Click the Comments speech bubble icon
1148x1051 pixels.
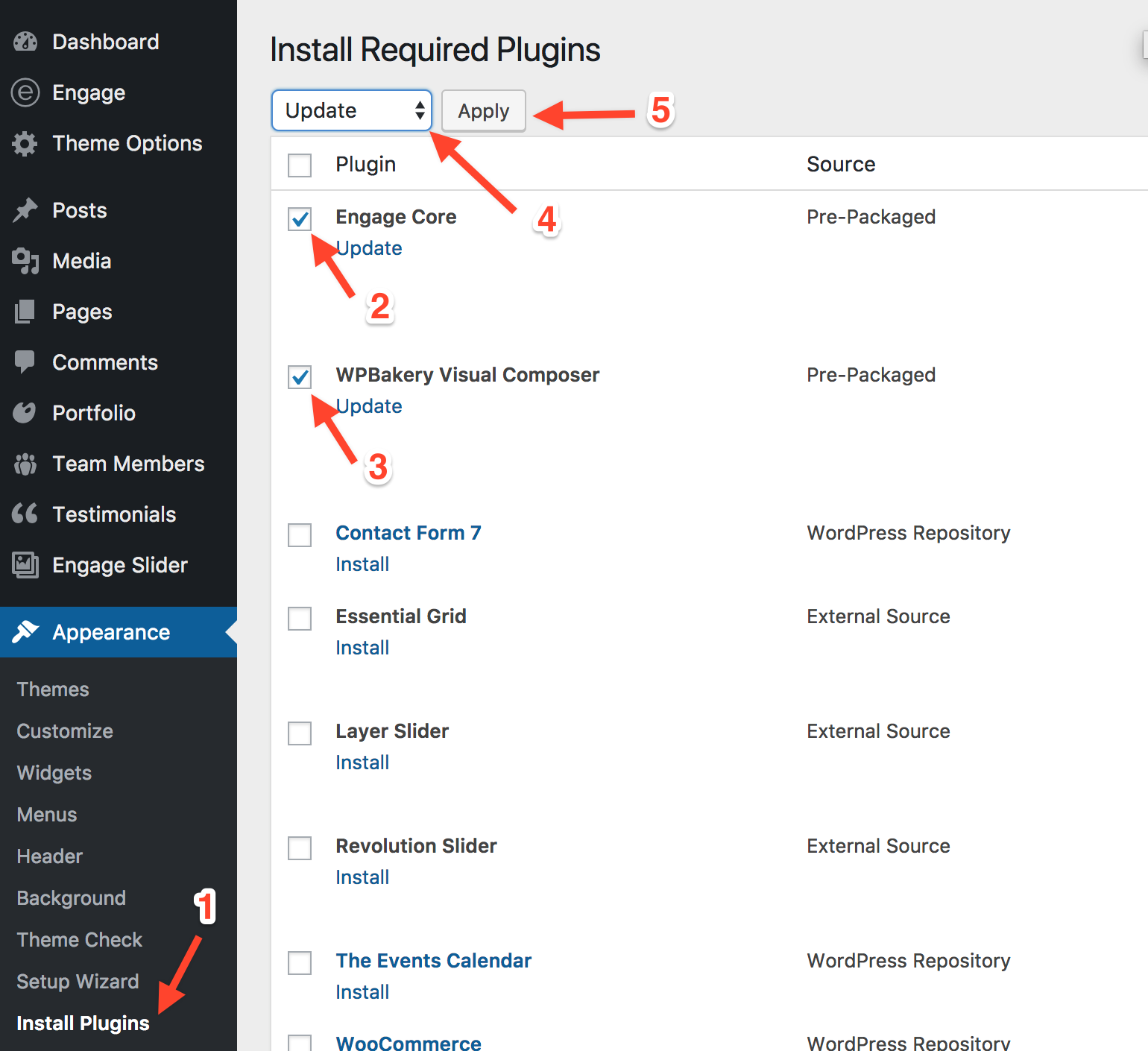(25, 362)
